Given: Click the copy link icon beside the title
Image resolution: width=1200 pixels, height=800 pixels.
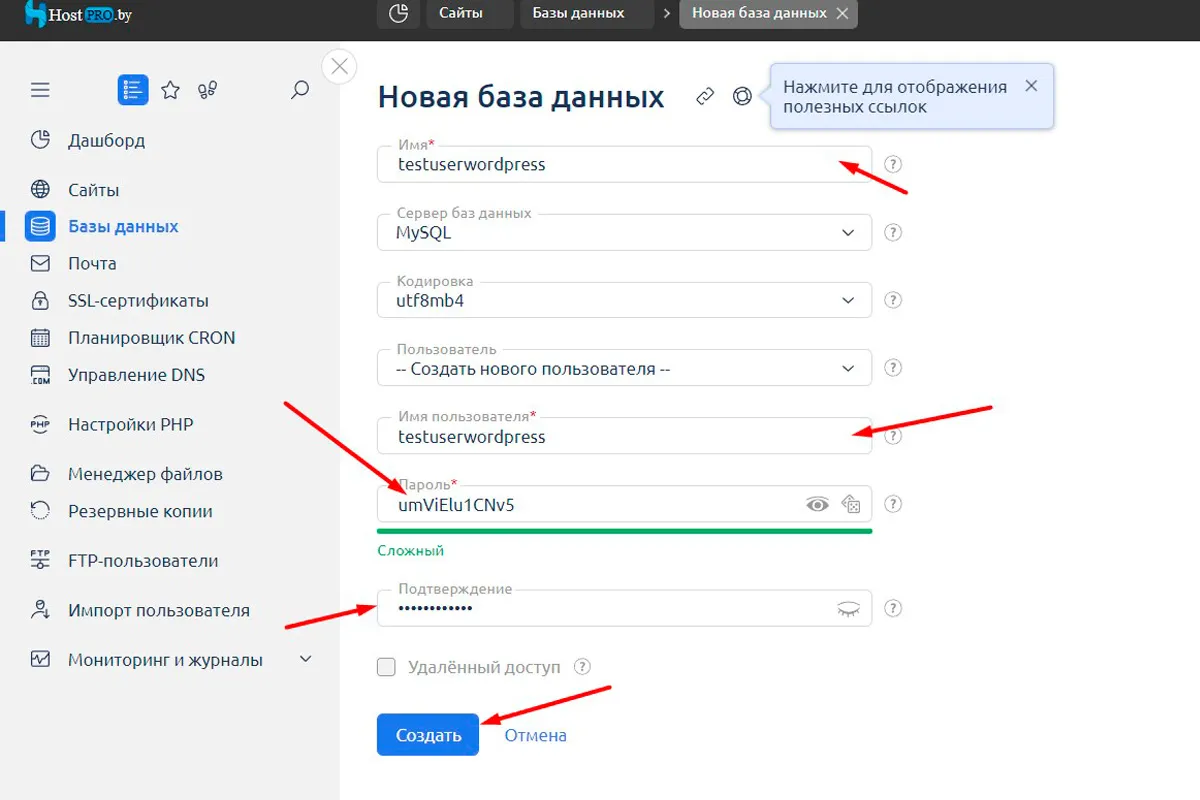Looking at the screenshot, I should click(x=706, y=97).
